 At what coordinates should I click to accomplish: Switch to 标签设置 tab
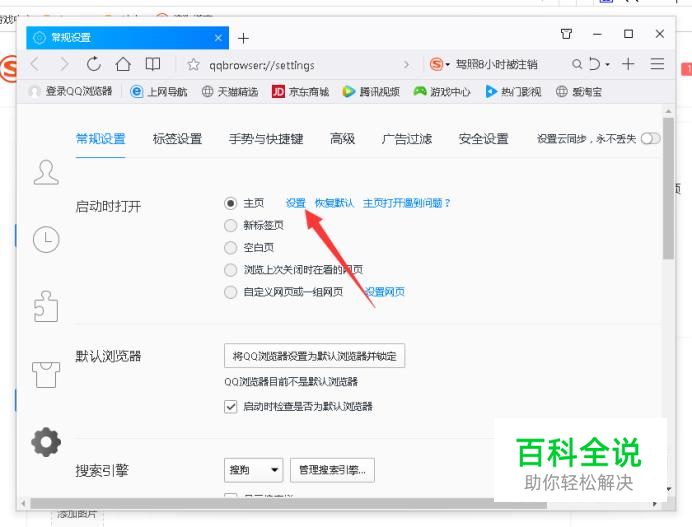click(x=177, y=139)
